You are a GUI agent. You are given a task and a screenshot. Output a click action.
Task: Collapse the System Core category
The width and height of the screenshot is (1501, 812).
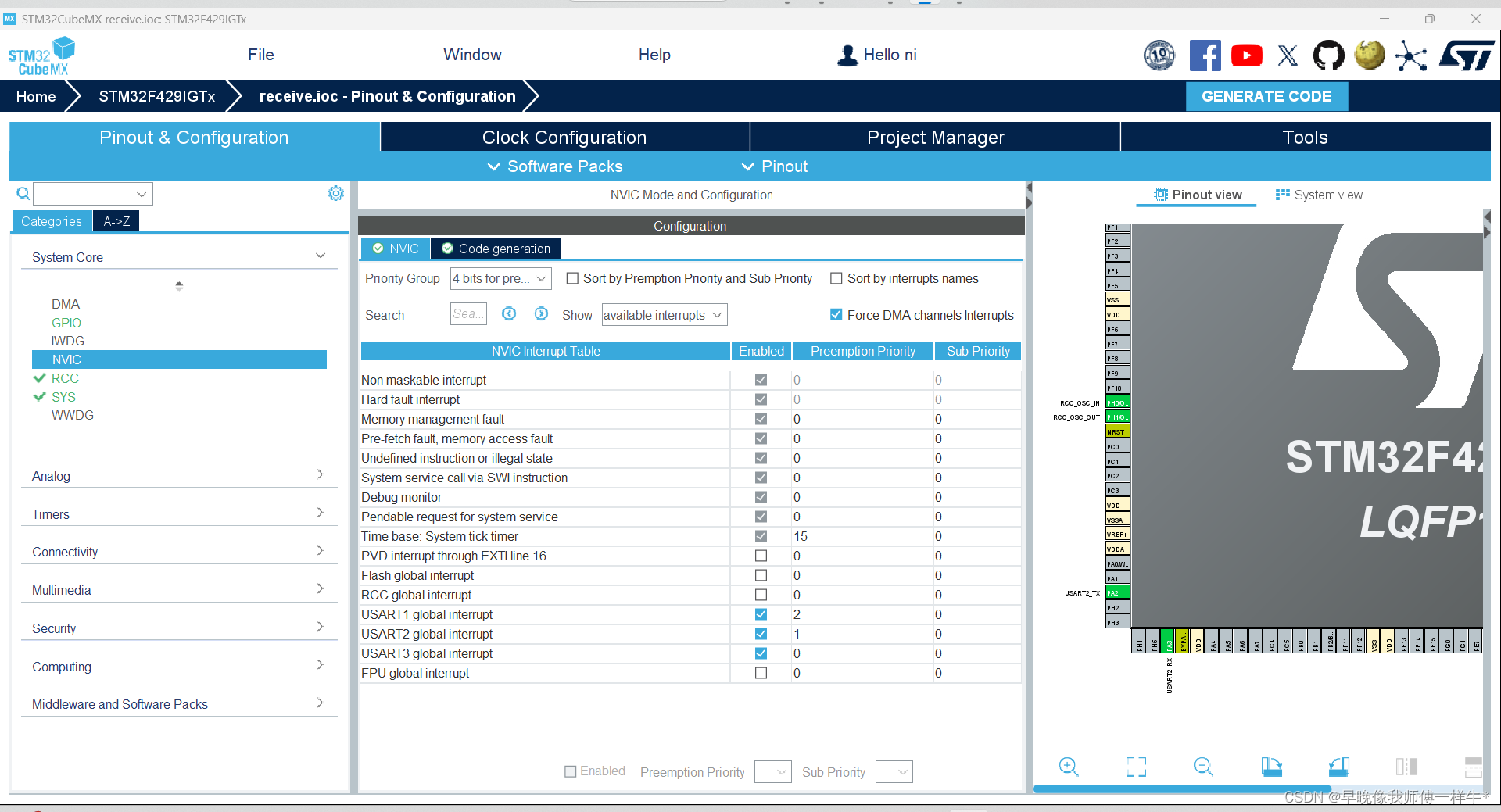[320, 256]
